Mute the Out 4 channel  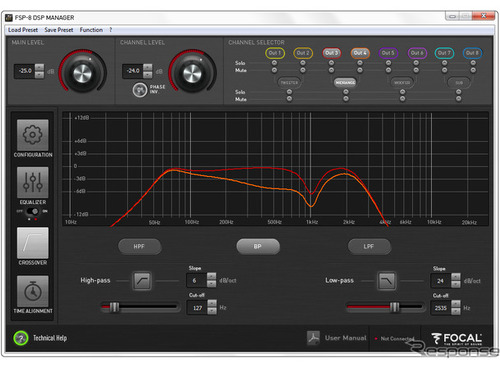(x=360, y=70)
